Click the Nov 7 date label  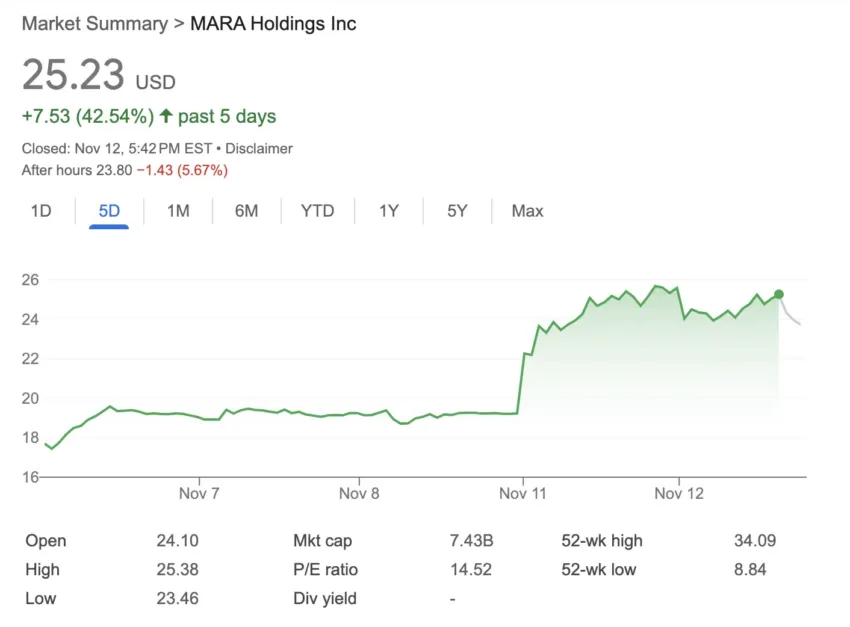(x=201, y=494)
